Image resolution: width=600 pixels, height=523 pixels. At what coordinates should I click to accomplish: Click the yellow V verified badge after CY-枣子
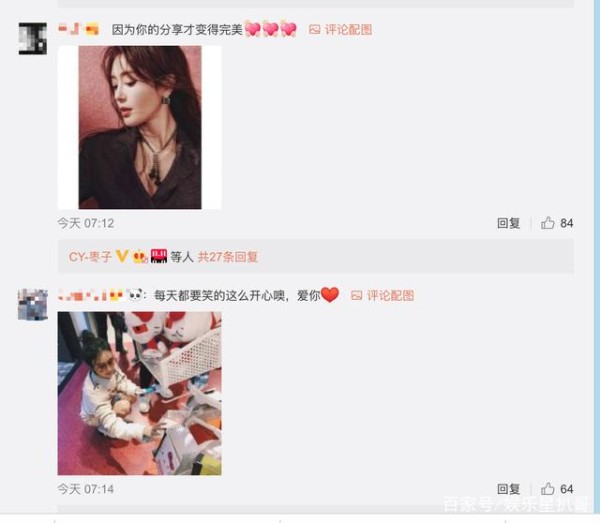coord(122,256)
